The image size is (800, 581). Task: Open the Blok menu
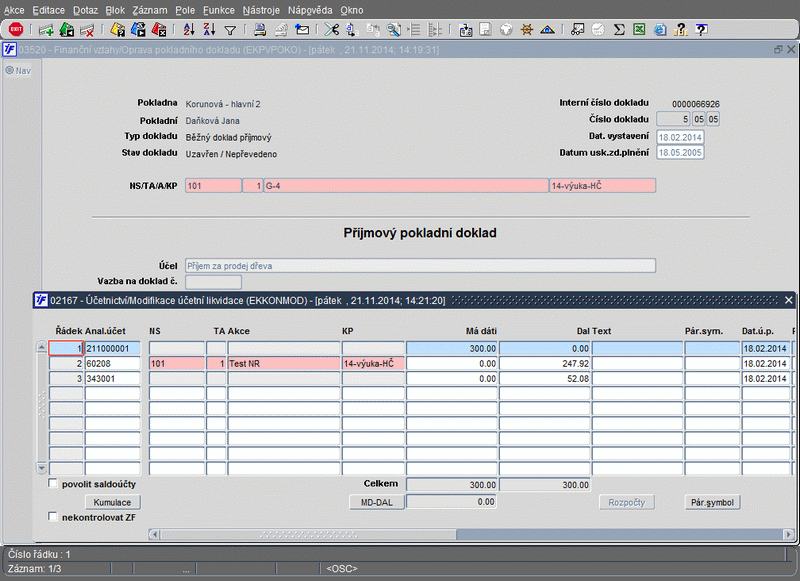pyautogui.click(x=115, y=10)
